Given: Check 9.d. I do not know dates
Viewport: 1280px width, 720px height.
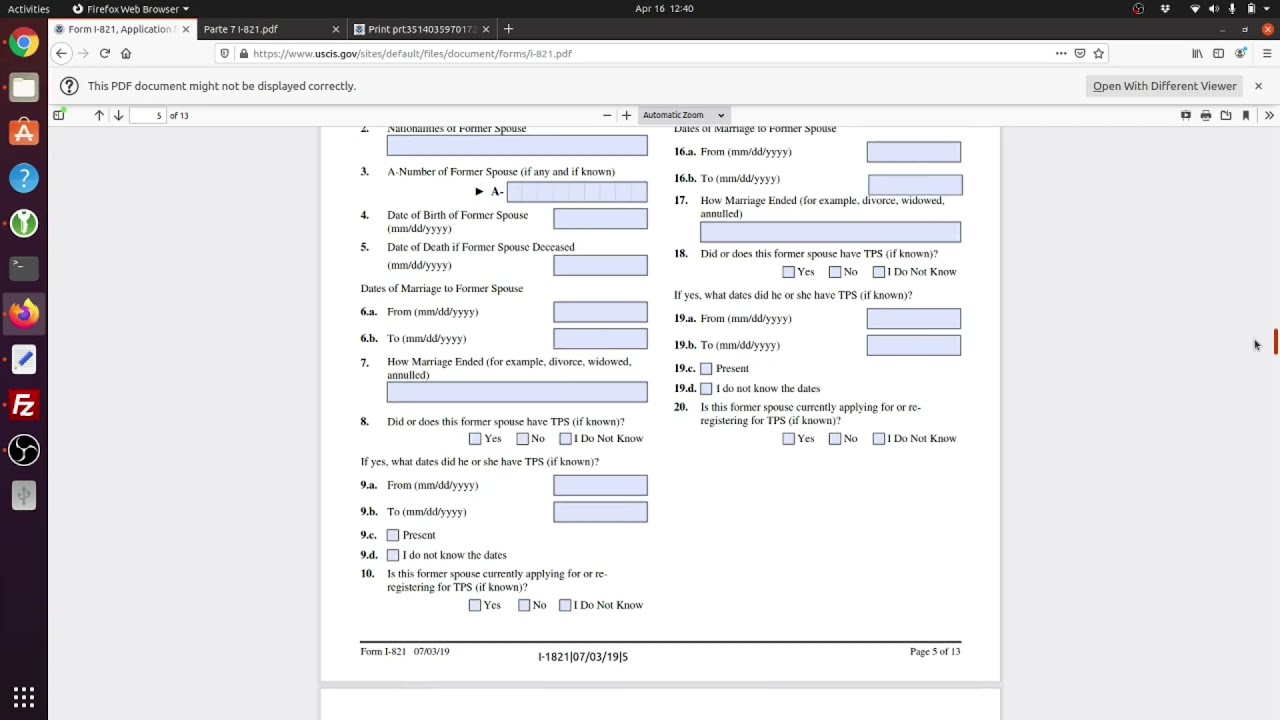Looking at the screenshot, I should (393, 555).
